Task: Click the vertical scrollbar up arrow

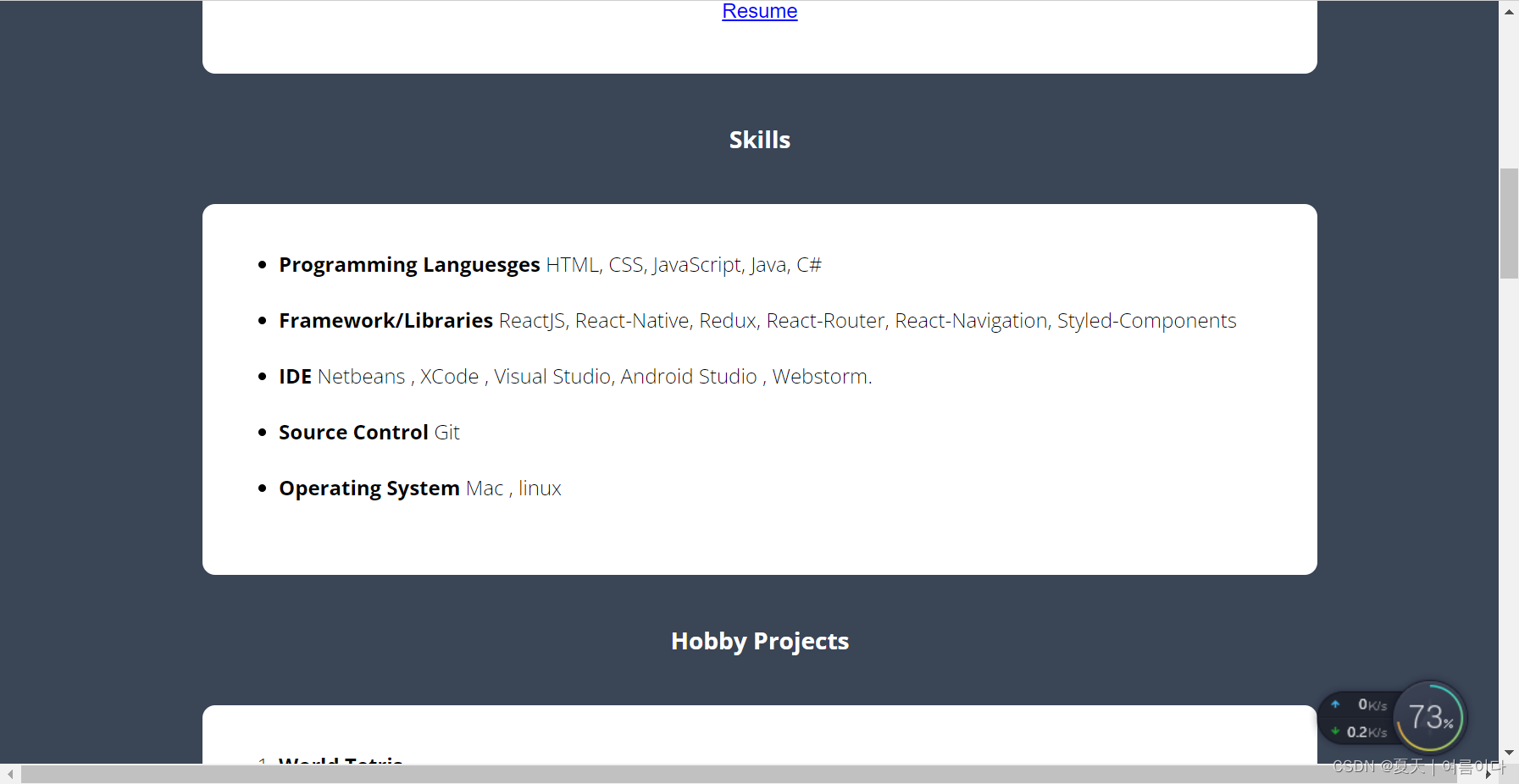Action: point(1509,11)
